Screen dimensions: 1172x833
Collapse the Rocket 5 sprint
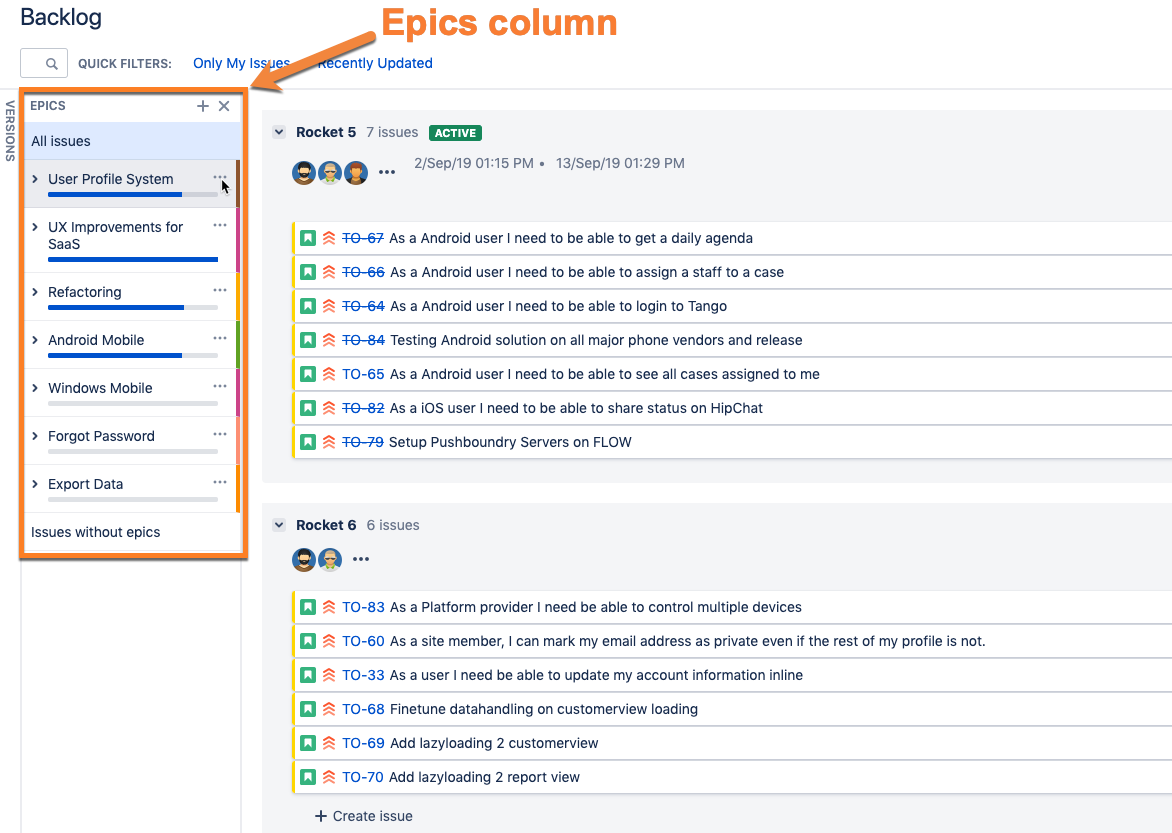(279, 132)
